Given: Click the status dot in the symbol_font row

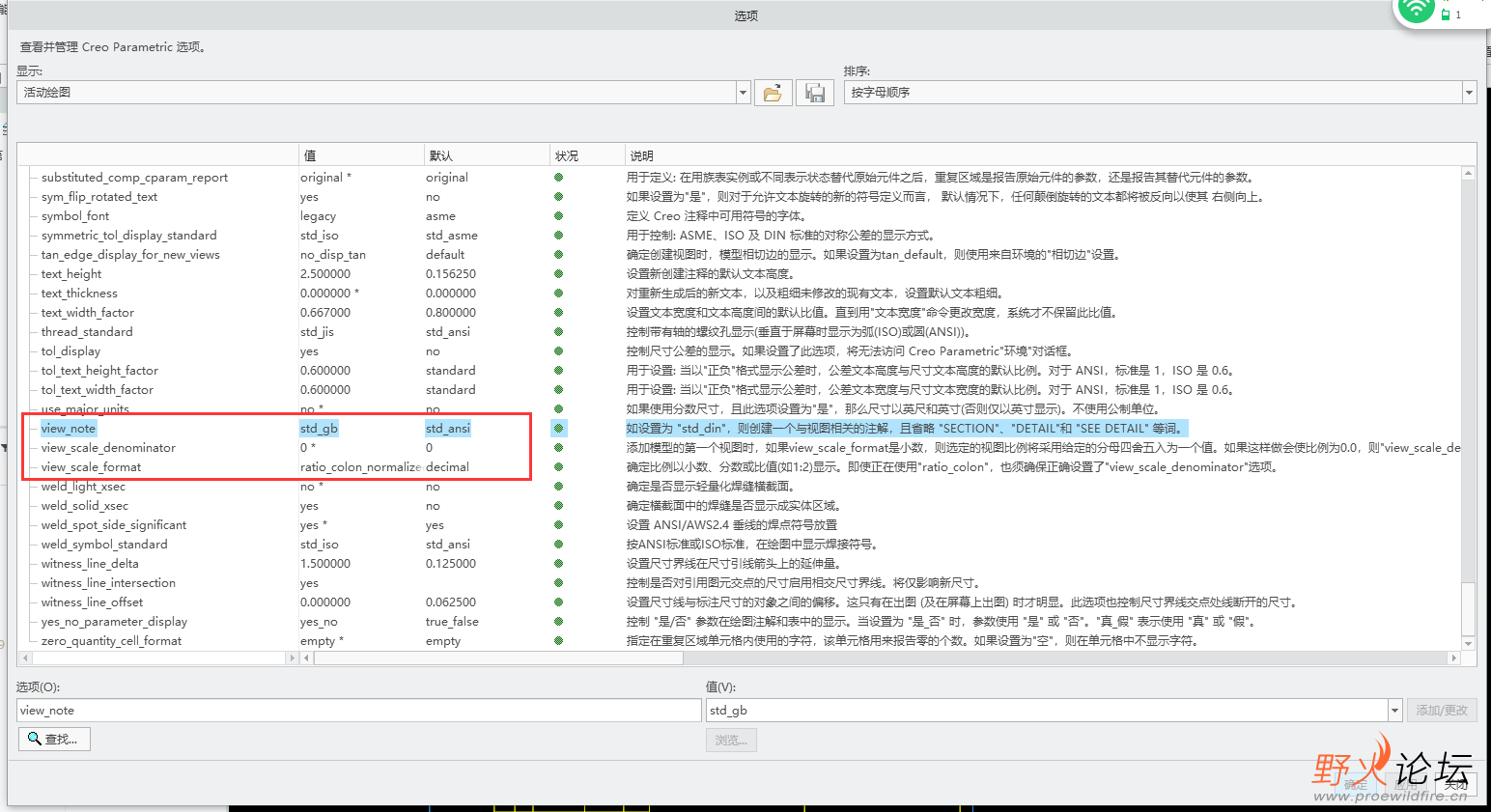Looking at the screenshot, I should click(558, 215).
